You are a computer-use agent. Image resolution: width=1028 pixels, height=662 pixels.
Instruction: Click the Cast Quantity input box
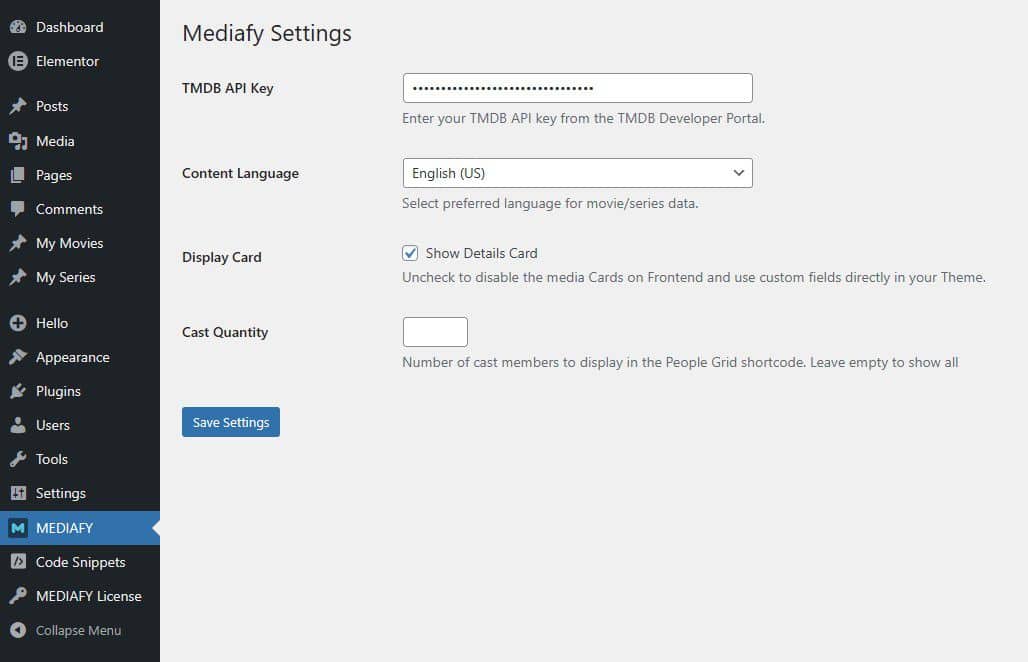coord(435,332)
